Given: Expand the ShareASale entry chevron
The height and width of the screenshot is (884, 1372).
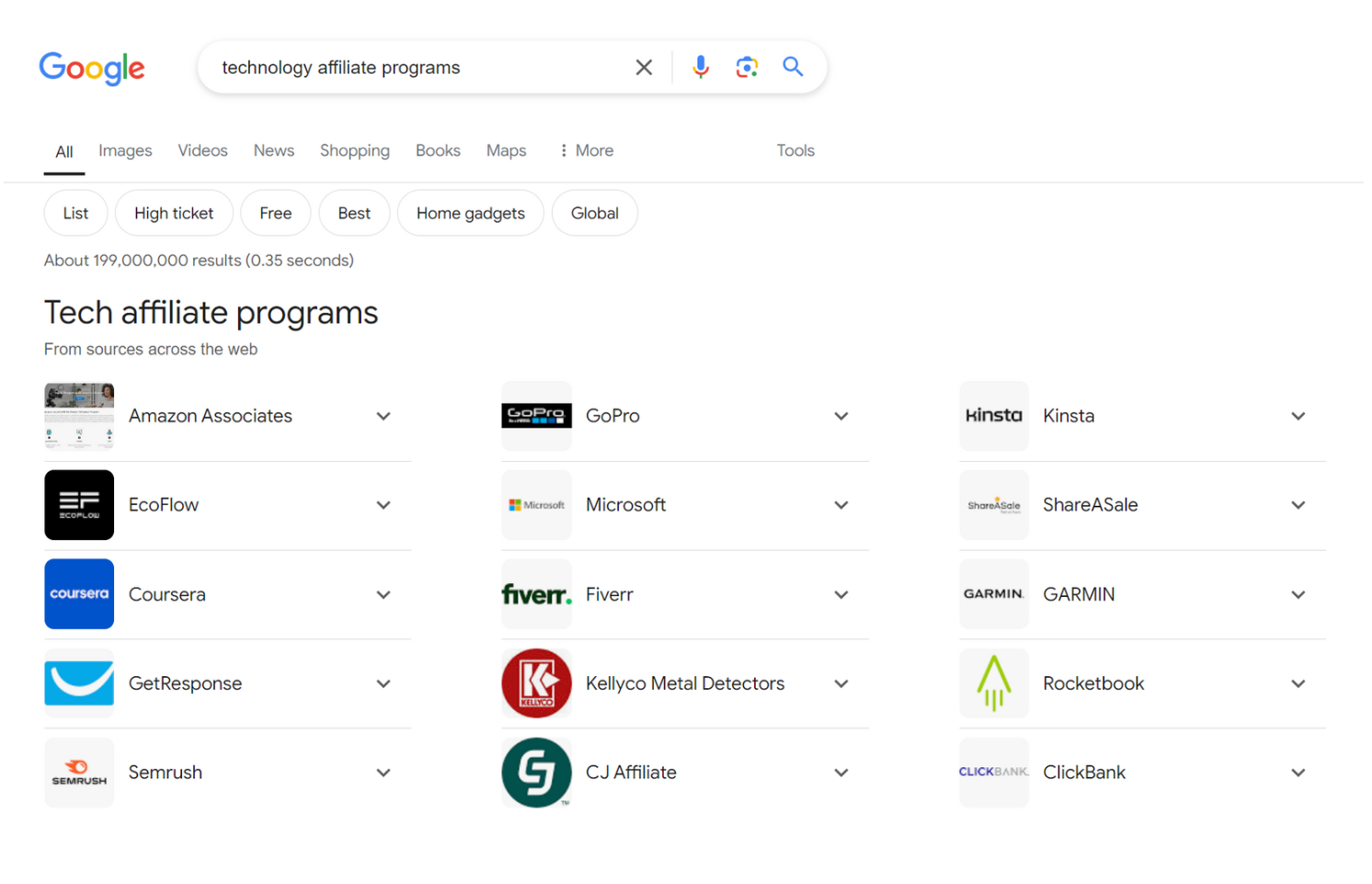Looking at the screenshot, I should pos(1298,505).
